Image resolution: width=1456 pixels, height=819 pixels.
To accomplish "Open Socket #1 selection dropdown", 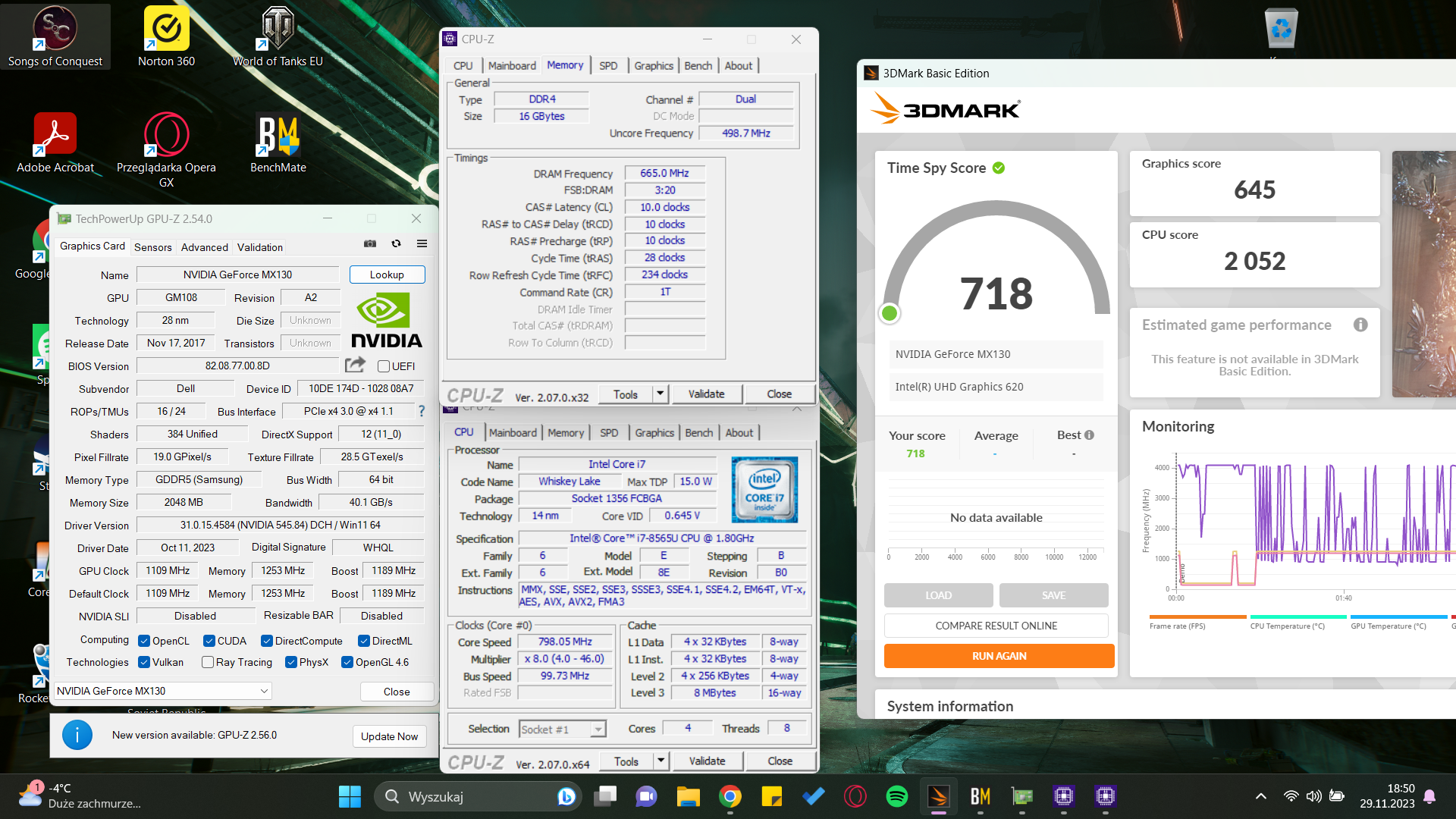I will pyautogui.click(x=562, y=729).
